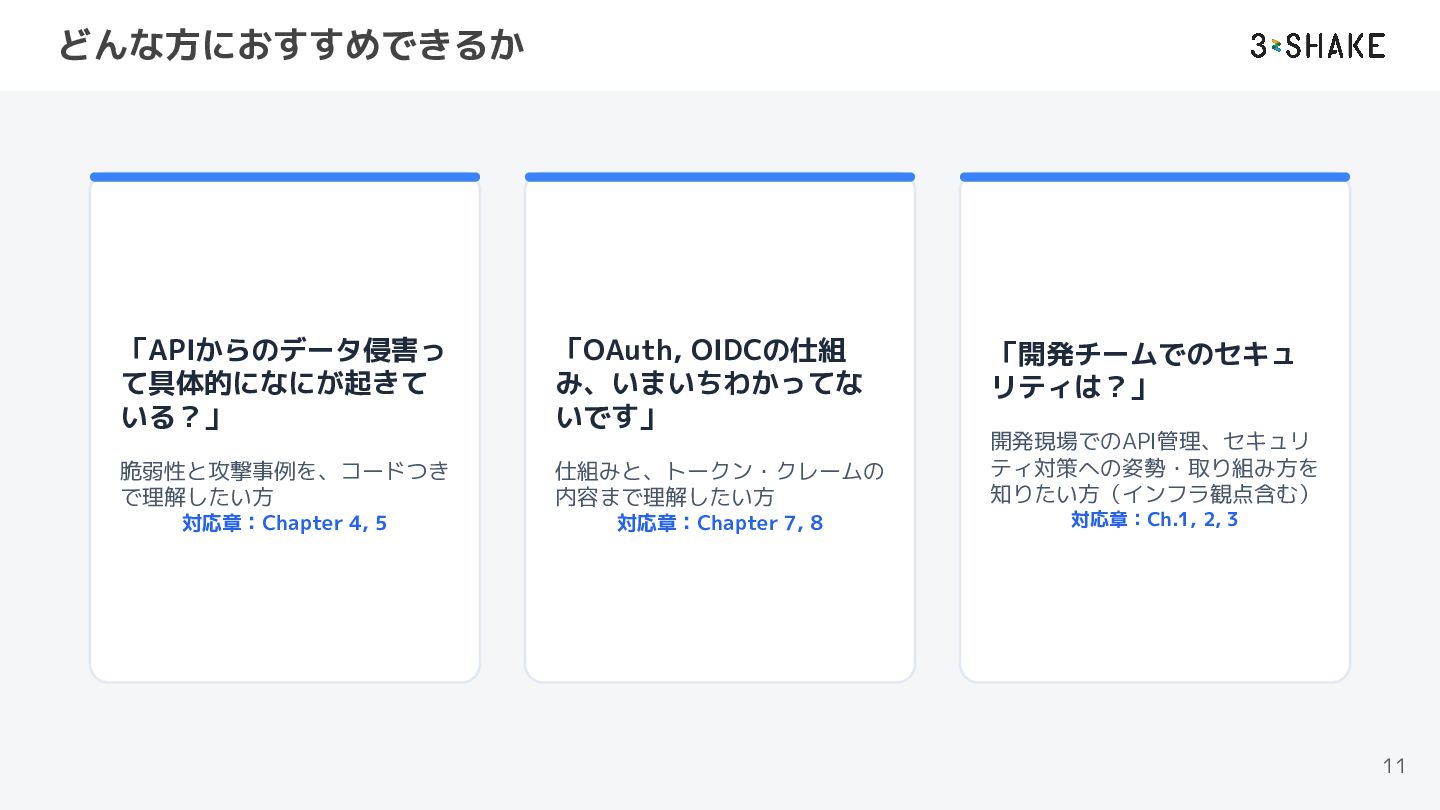1440x810 pixels.
Task: Click the 3-SHAKE logo
Action: click(x=1317, y=45)
